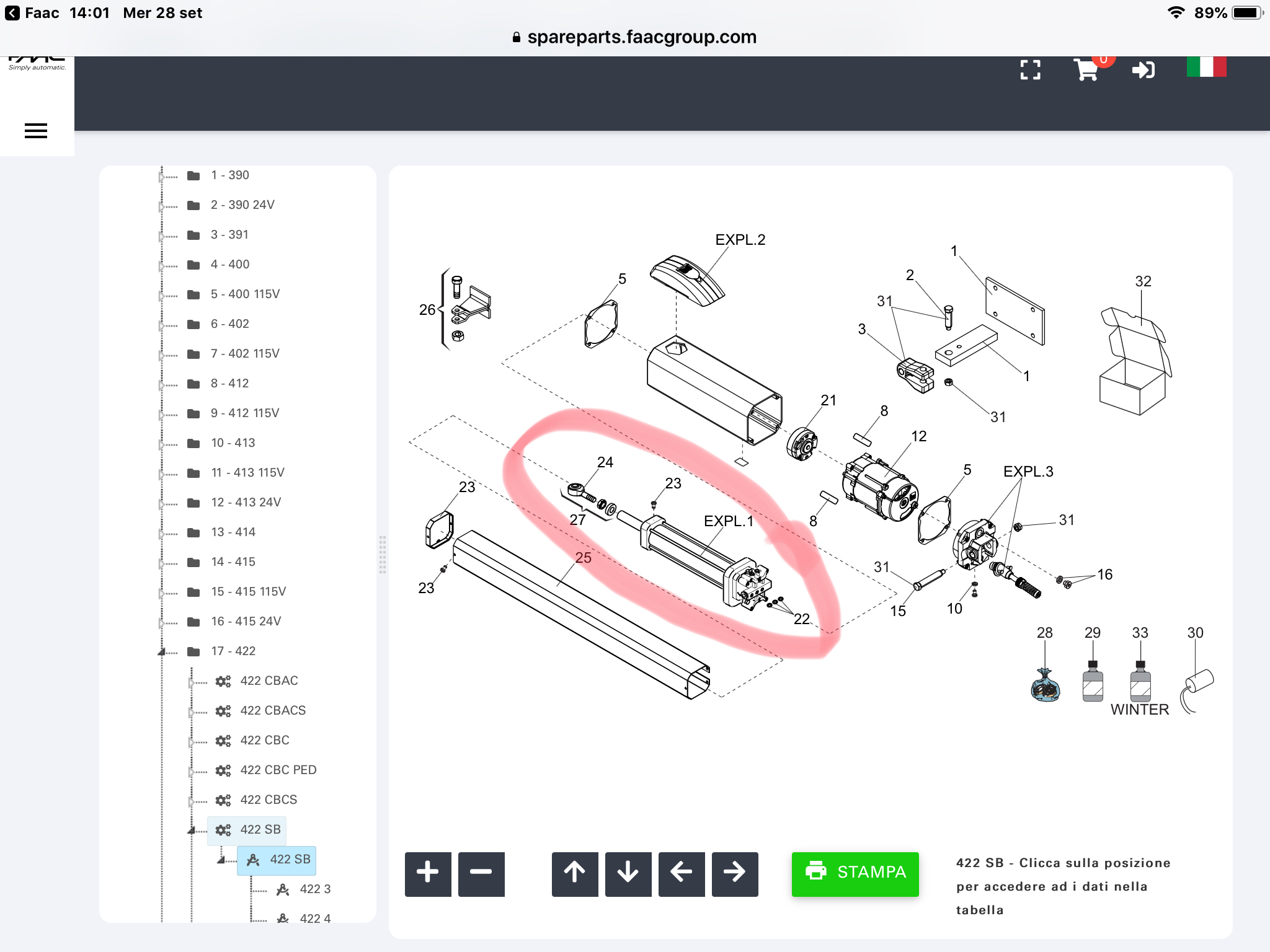Pan diagram up with arrow

coord(575,874)
